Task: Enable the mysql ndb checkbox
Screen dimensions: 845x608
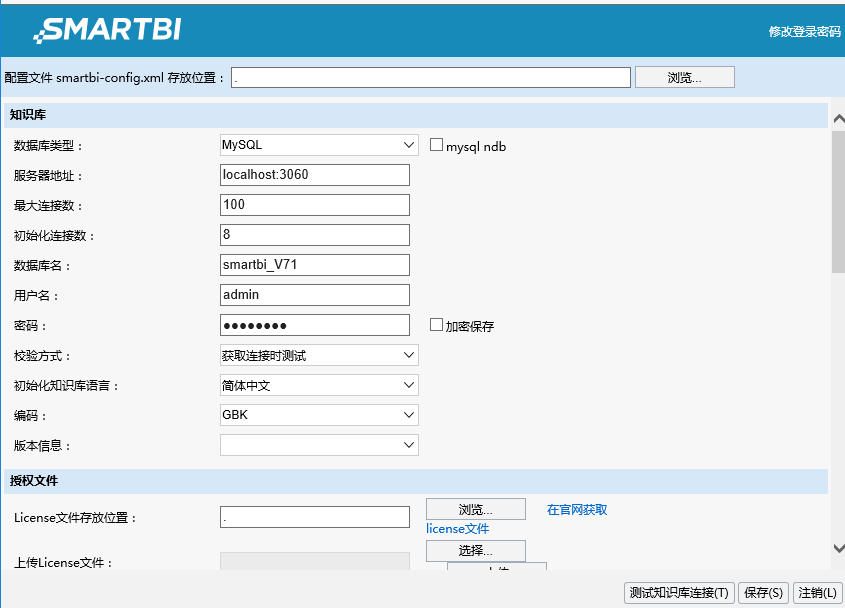Action: pyautogui.click(x=436, y=145)
